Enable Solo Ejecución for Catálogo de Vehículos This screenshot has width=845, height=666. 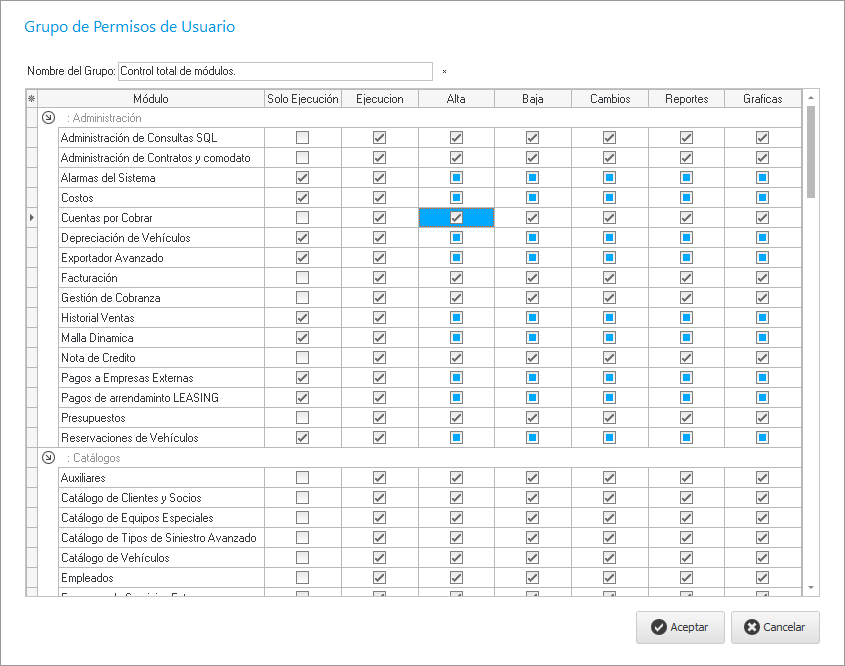point(302,558)
